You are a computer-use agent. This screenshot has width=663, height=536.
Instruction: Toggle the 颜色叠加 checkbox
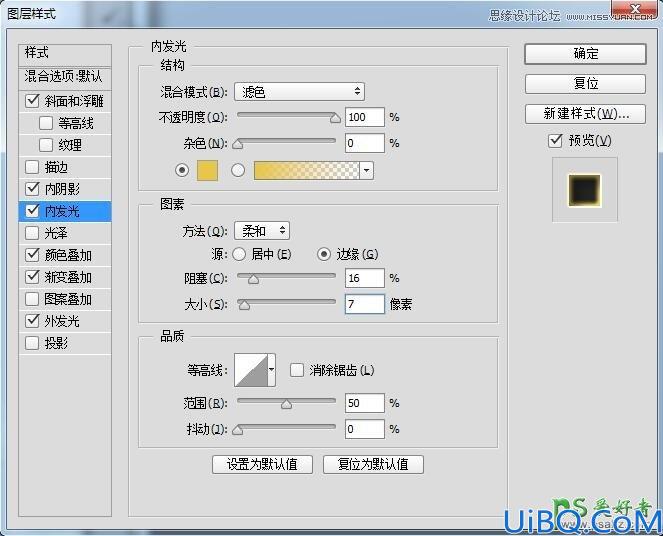[x=33, y=255]
